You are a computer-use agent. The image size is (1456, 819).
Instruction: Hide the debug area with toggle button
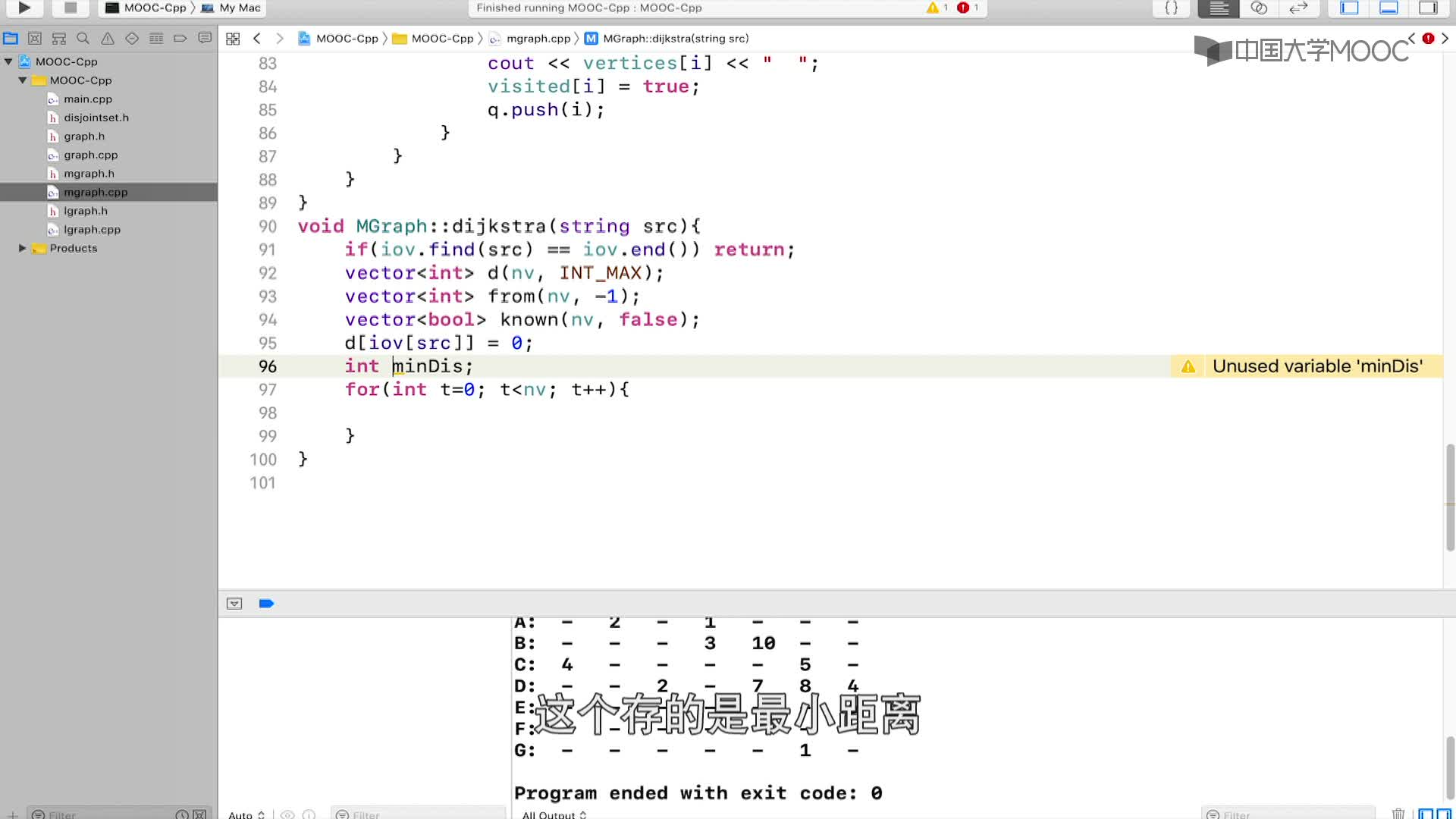coord(234,604)
